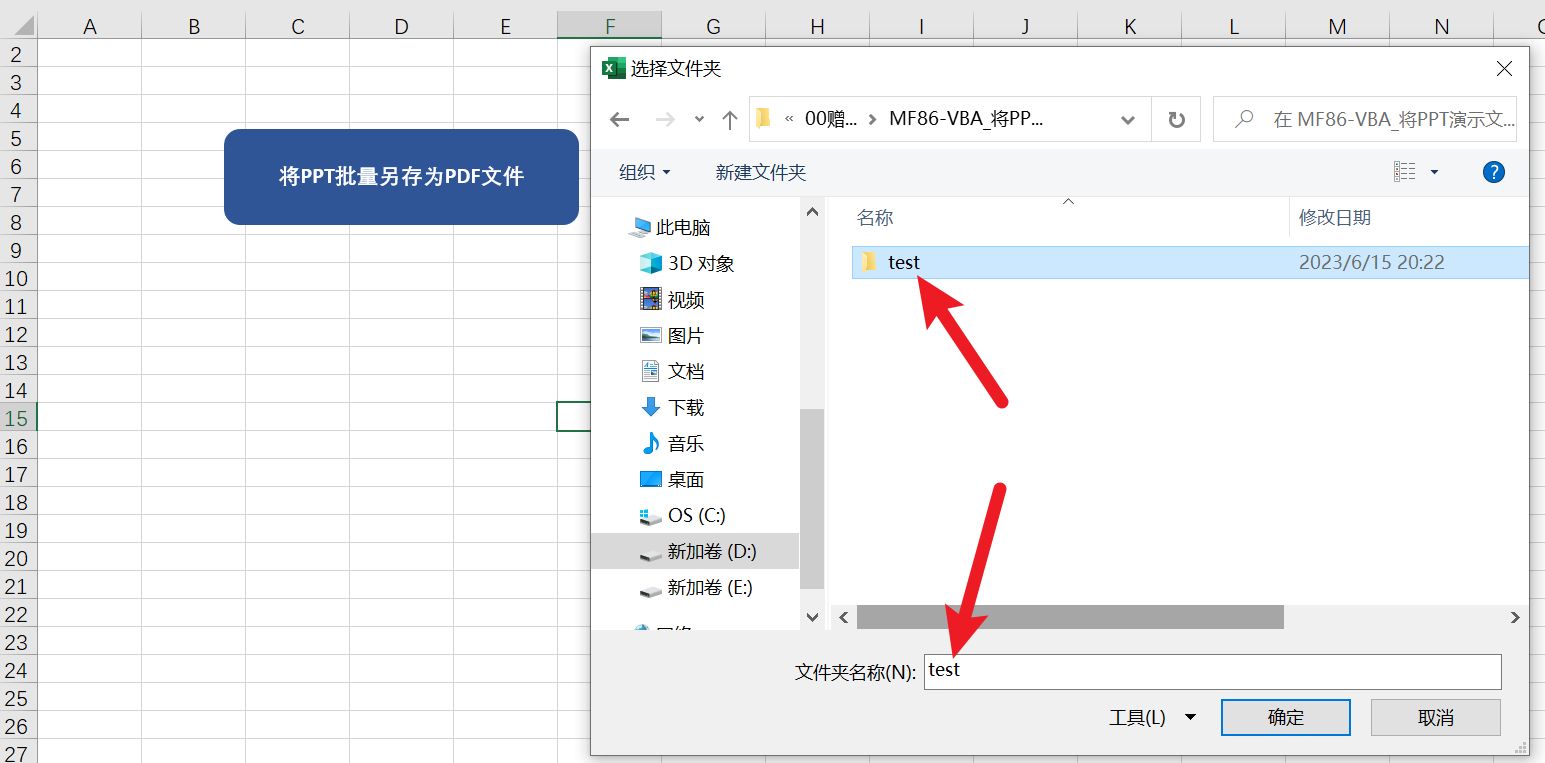
Task: Select column C header in Excel
Action: (x=298, y=26)
